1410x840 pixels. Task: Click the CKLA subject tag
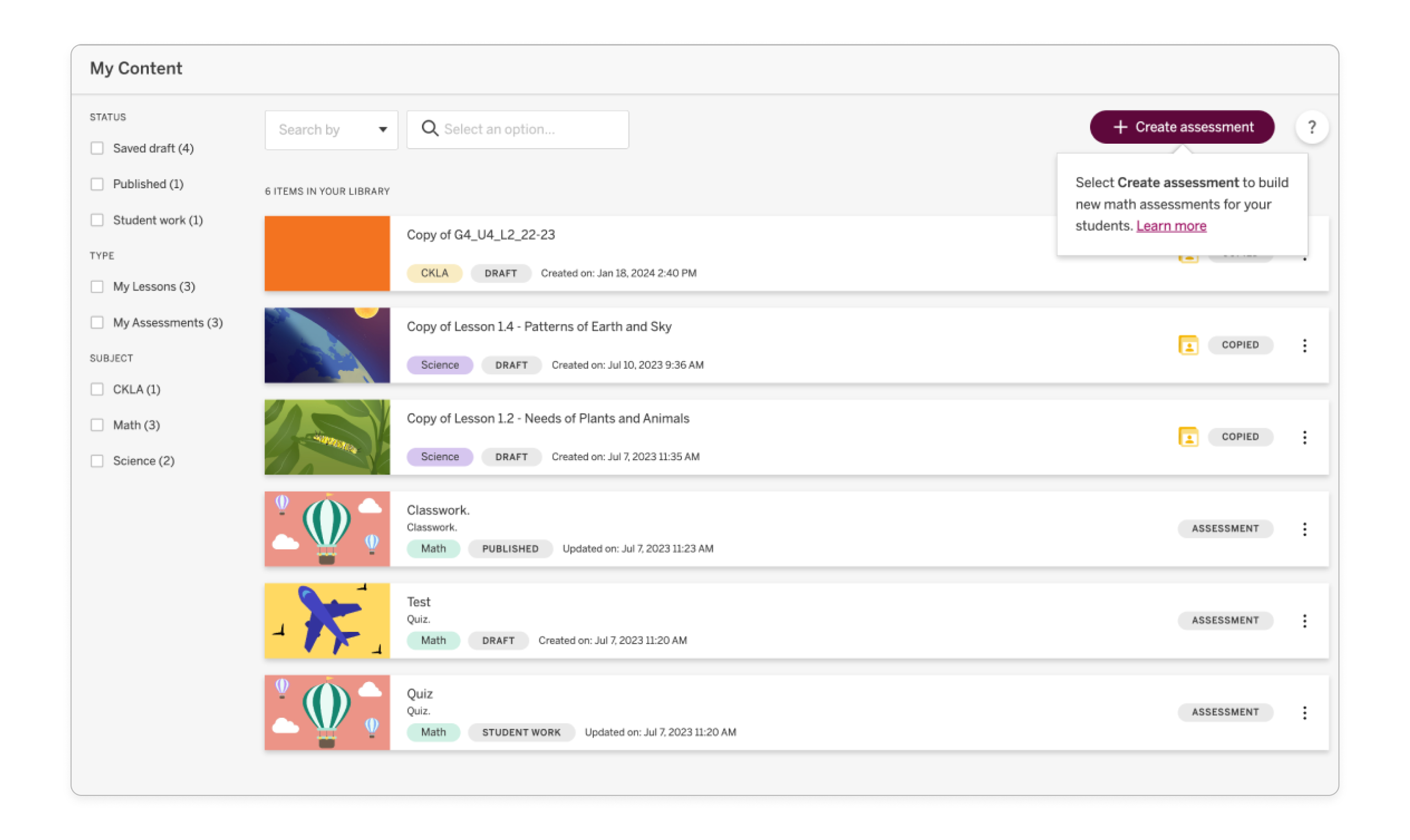tap(435, 273)
